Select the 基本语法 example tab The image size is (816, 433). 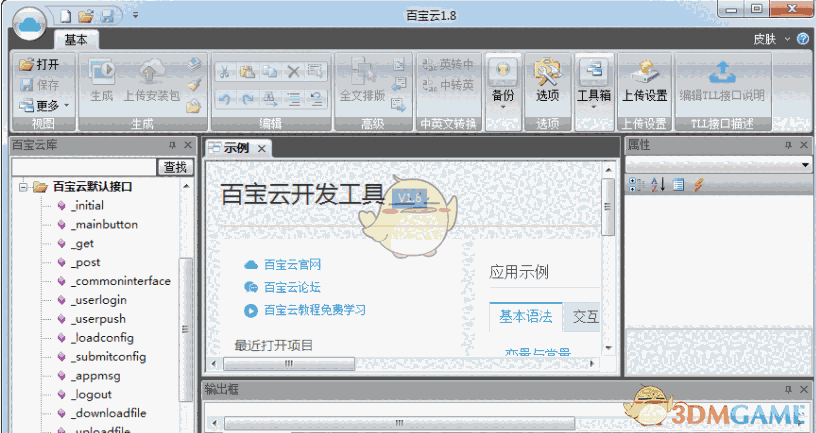526,316
